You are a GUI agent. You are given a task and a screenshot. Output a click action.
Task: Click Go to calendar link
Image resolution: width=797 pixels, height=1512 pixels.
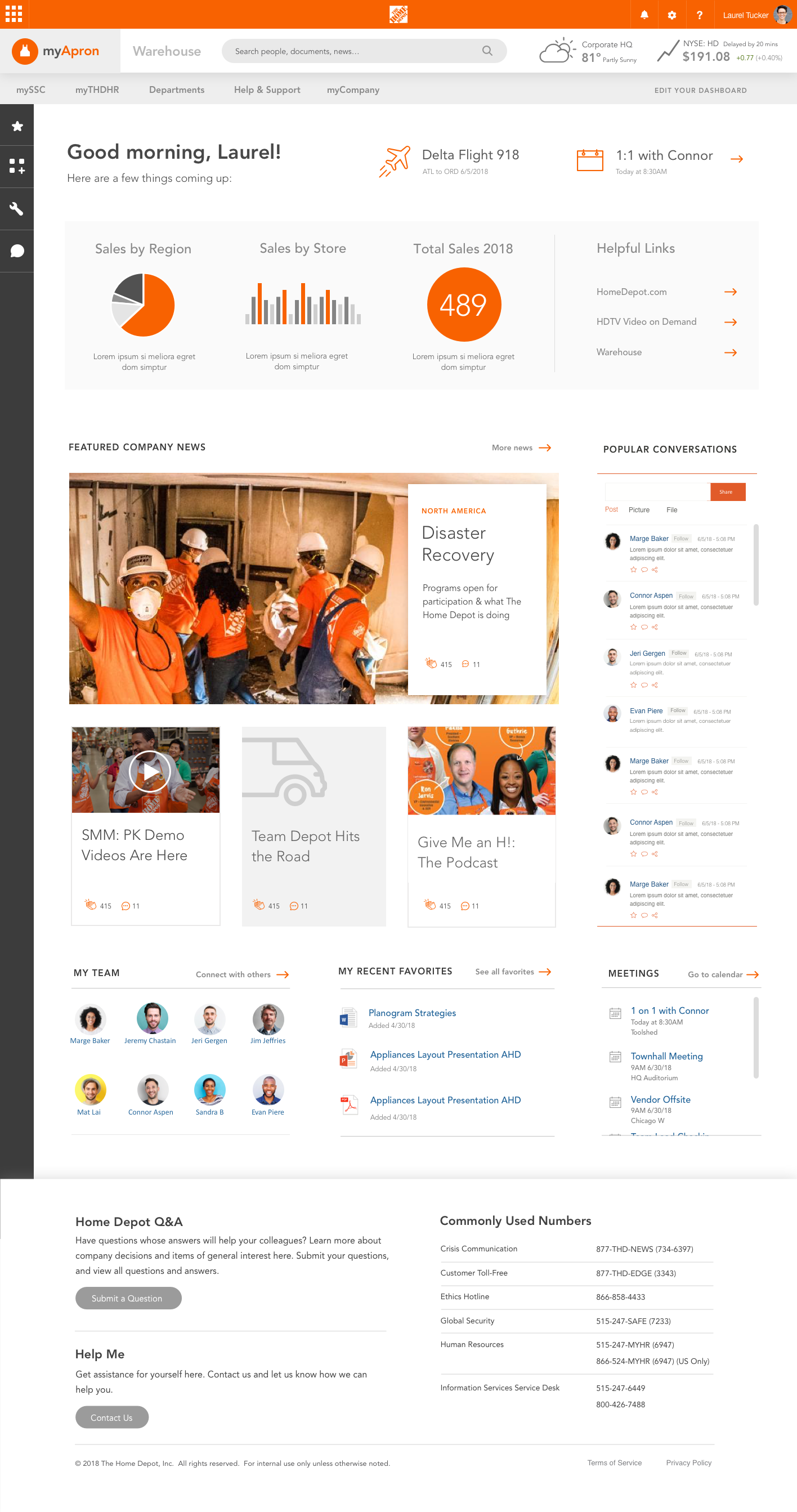tap(723, 974)
